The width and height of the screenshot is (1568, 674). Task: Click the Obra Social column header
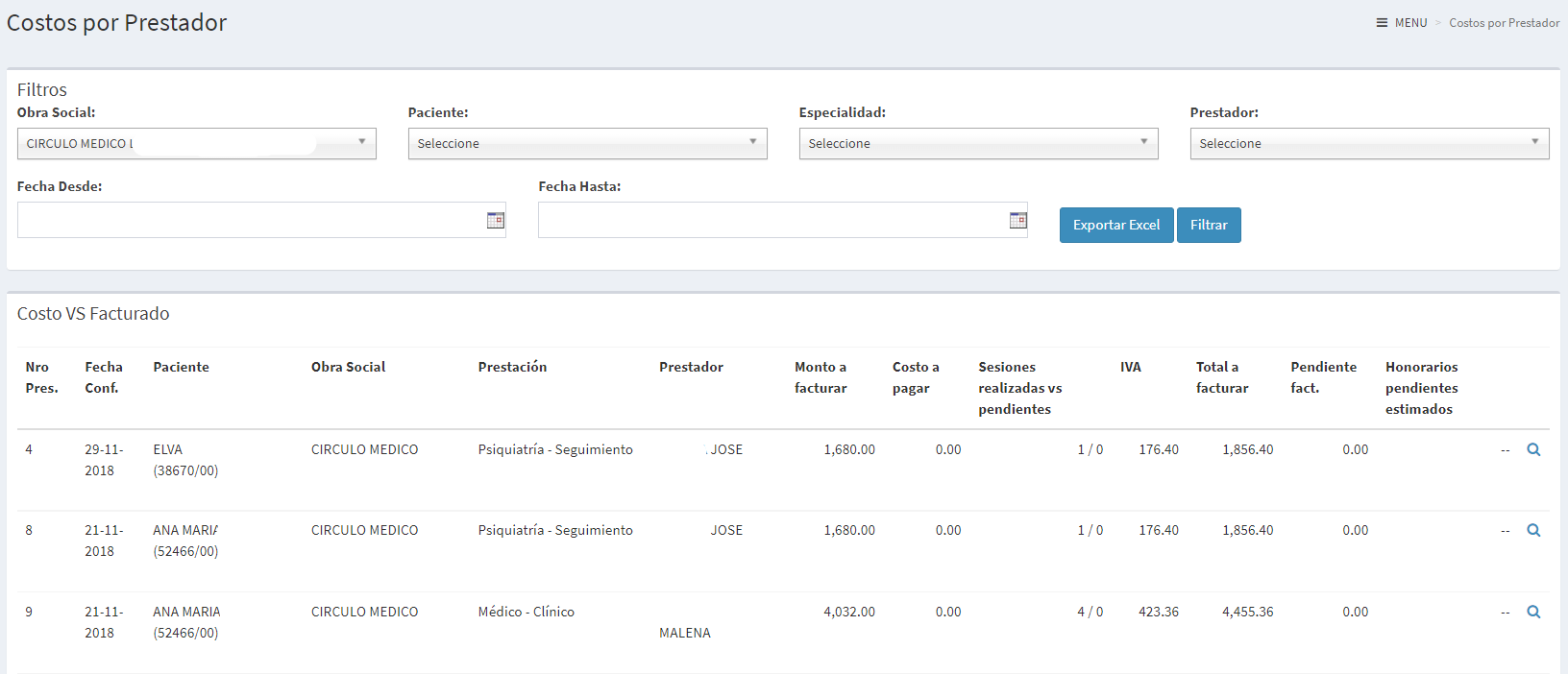(x=348, y=367)
